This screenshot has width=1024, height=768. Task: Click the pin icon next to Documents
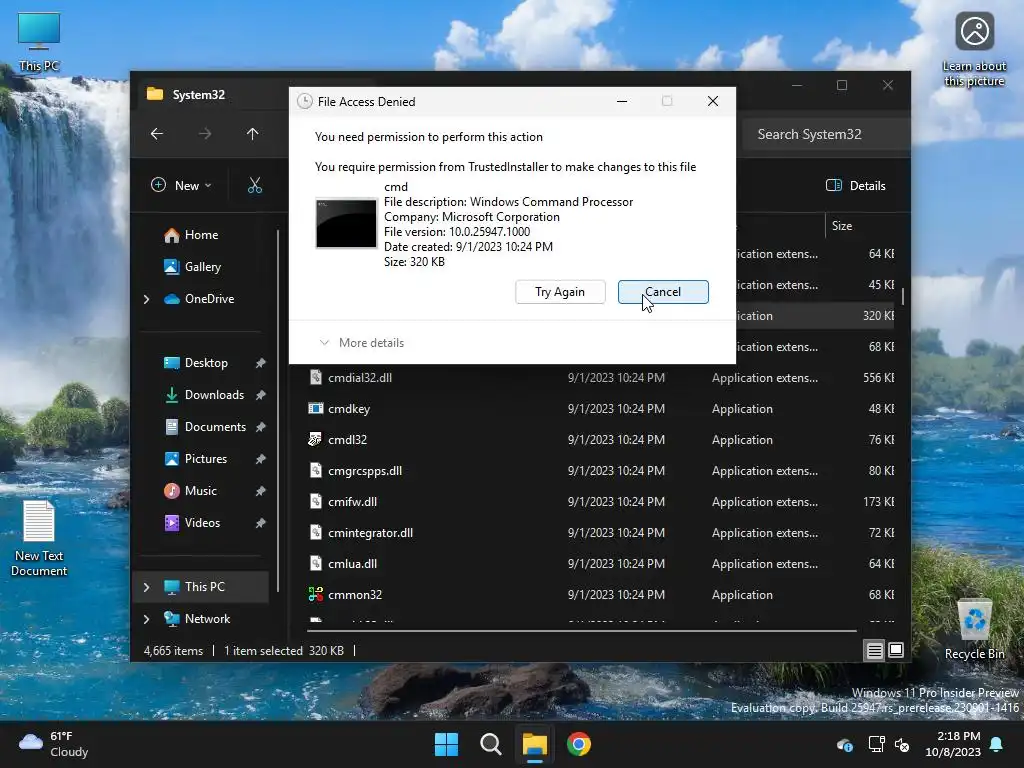coord(261,427)
